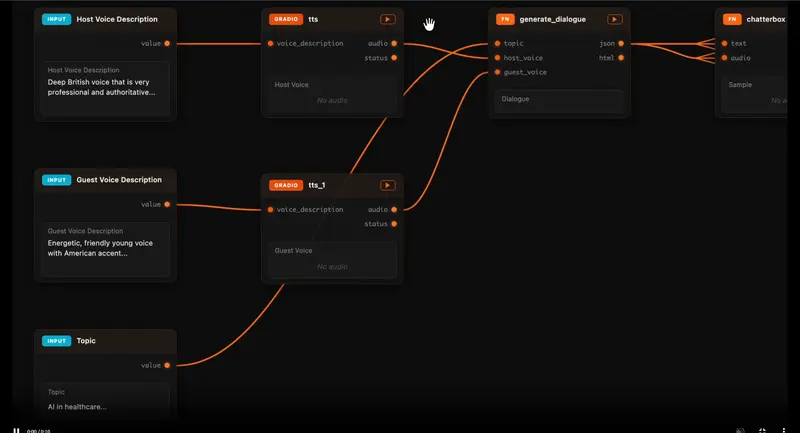Click the value port of Topic input
Screen dimensions: 800x433
(x=167, y=366)
